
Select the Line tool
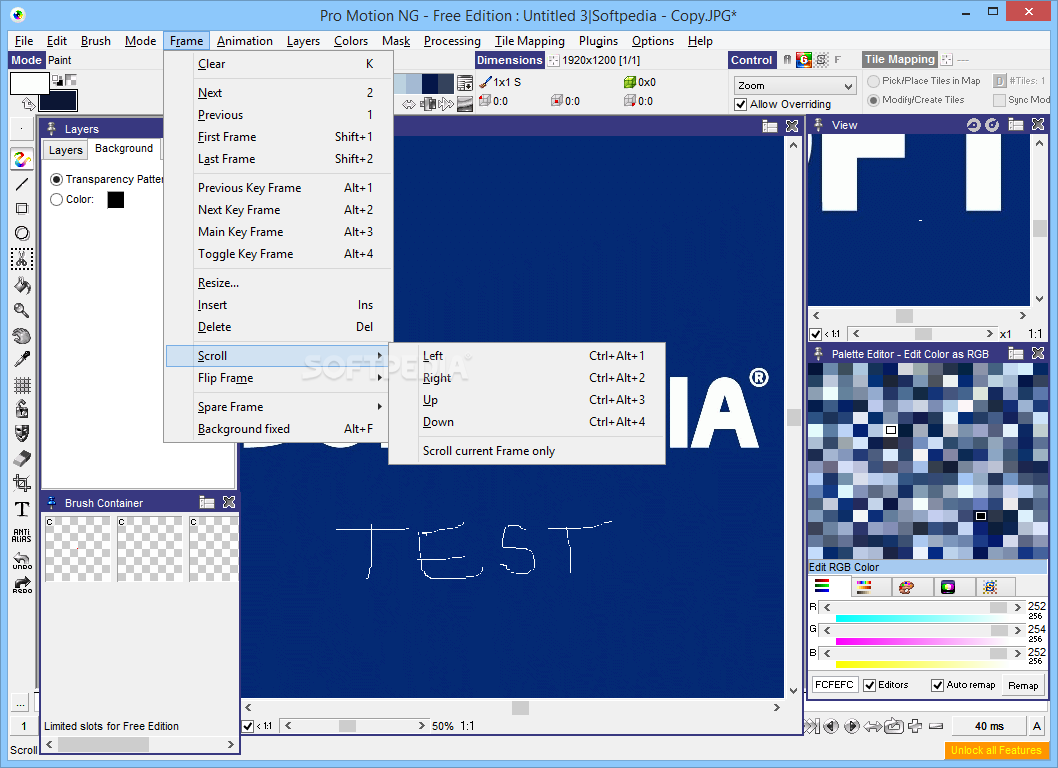coord(22,184)
